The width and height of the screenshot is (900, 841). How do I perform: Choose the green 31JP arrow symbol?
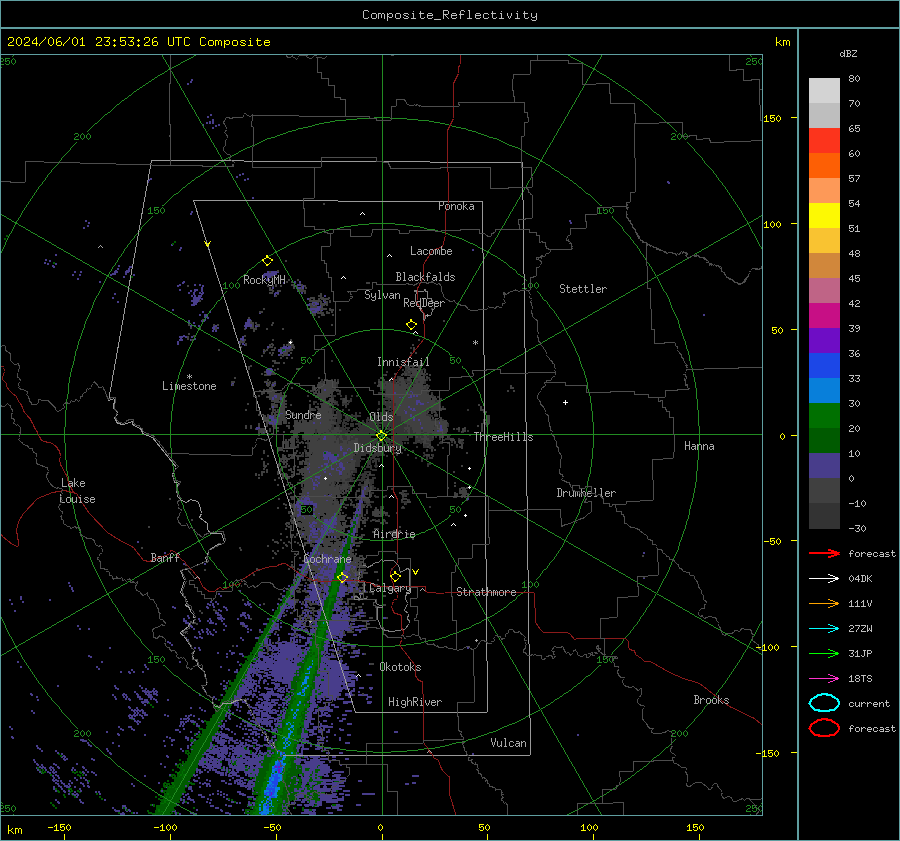(x=824, y=653)
